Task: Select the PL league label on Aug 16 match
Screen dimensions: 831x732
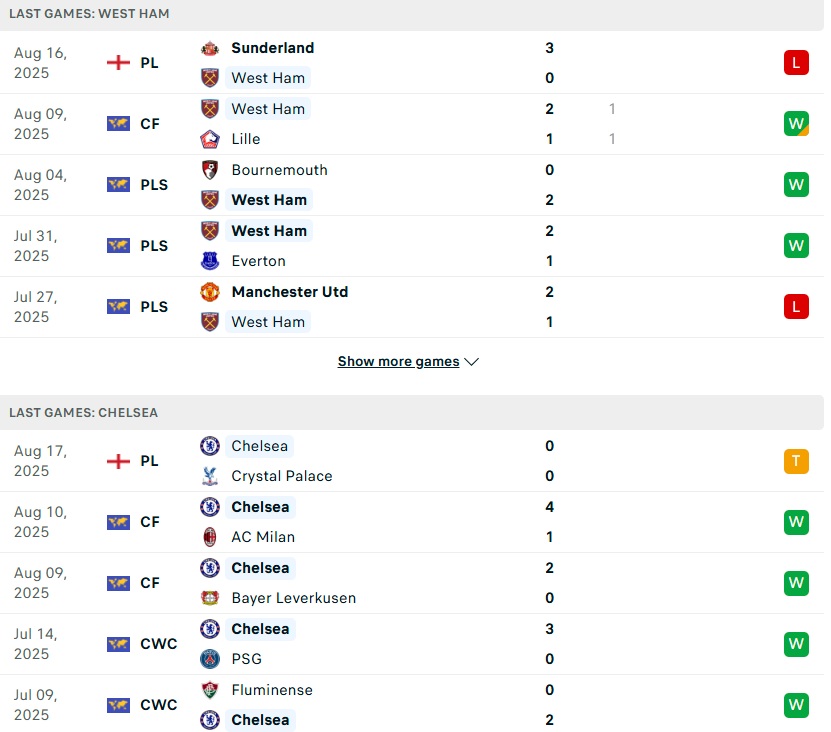Action: (149, 63)
